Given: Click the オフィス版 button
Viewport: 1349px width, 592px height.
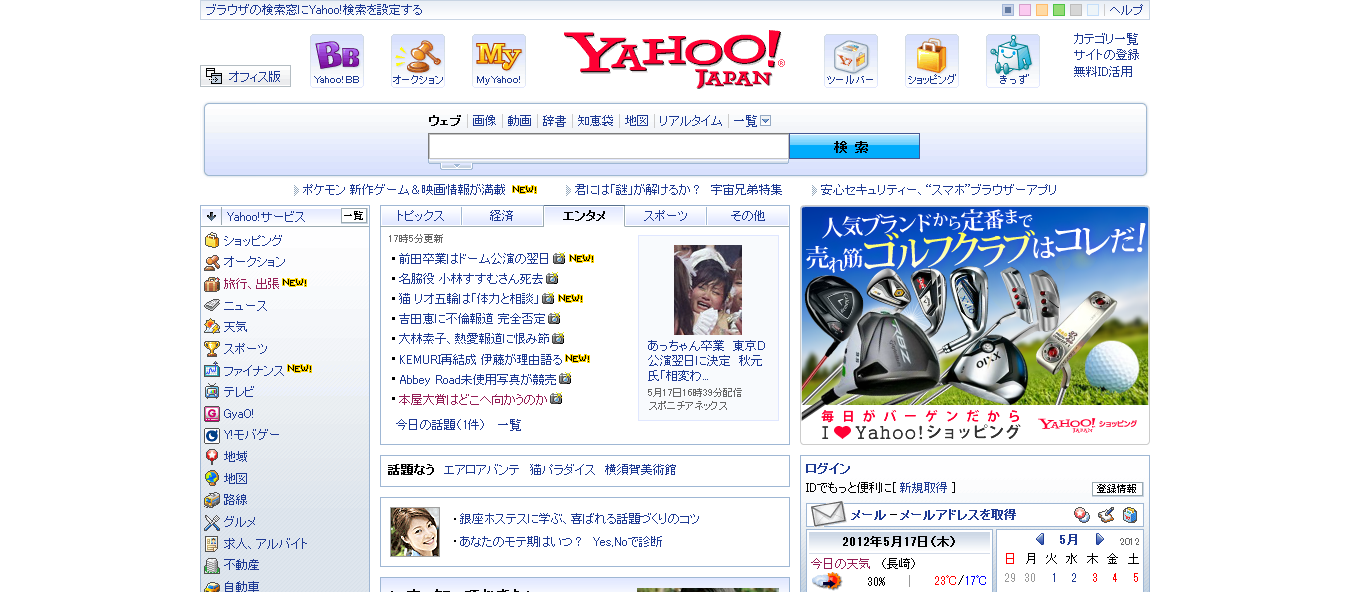Looking at the screenshot, I should coord(246,76).
